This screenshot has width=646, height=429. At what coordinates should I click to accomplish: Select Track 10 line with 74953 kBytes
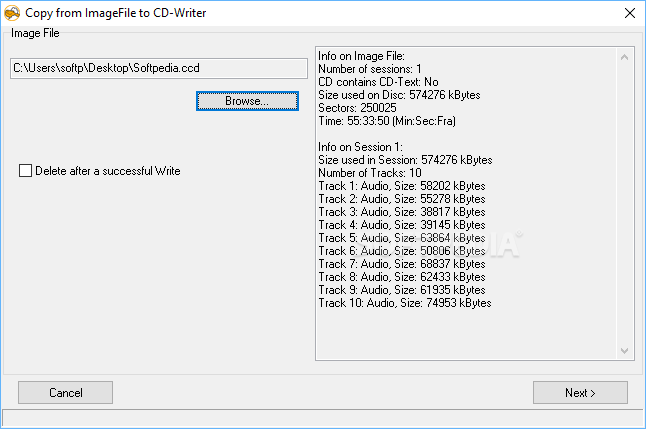tap(405, 303)
